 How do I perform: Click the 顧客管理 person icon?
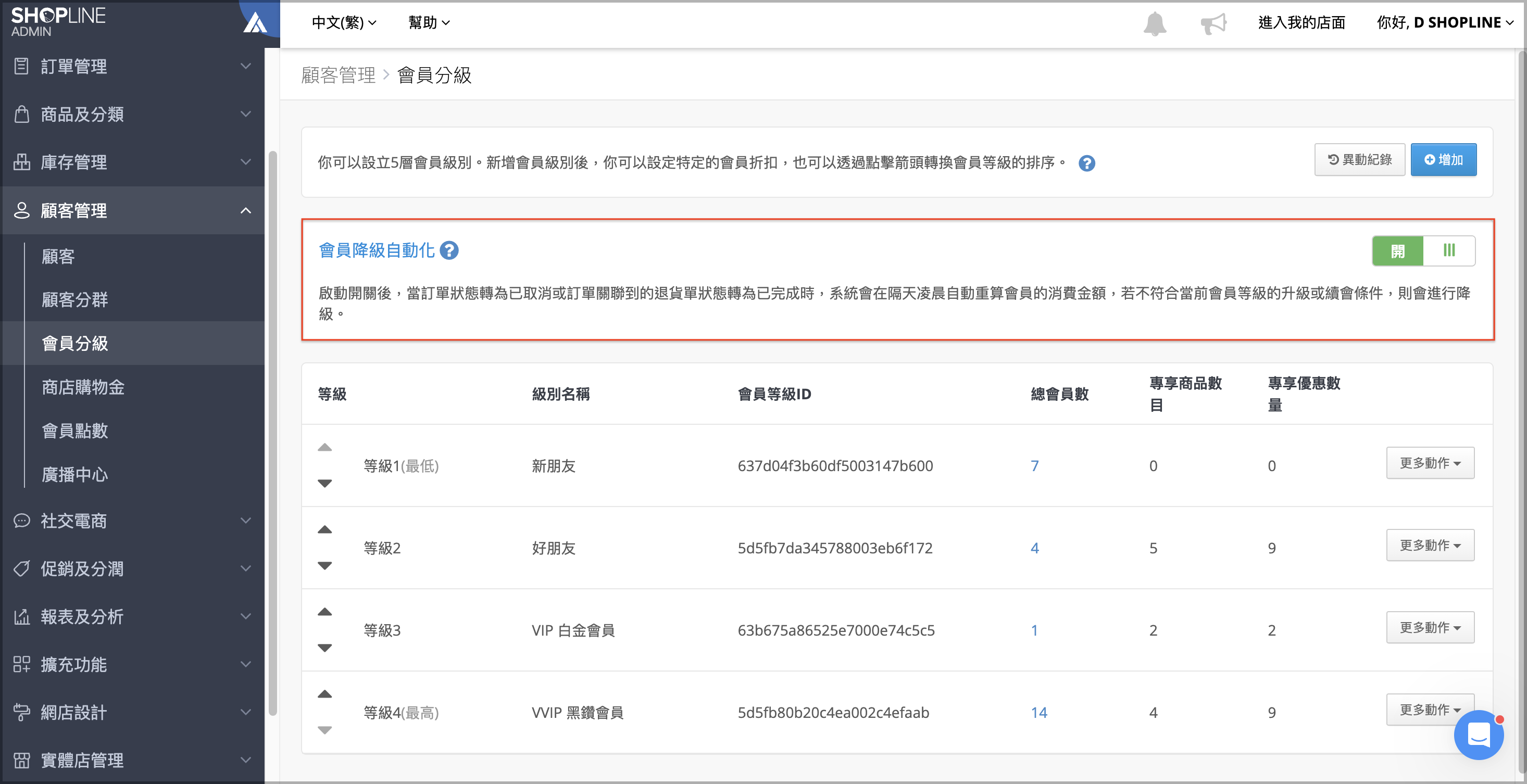pos(21,210)
